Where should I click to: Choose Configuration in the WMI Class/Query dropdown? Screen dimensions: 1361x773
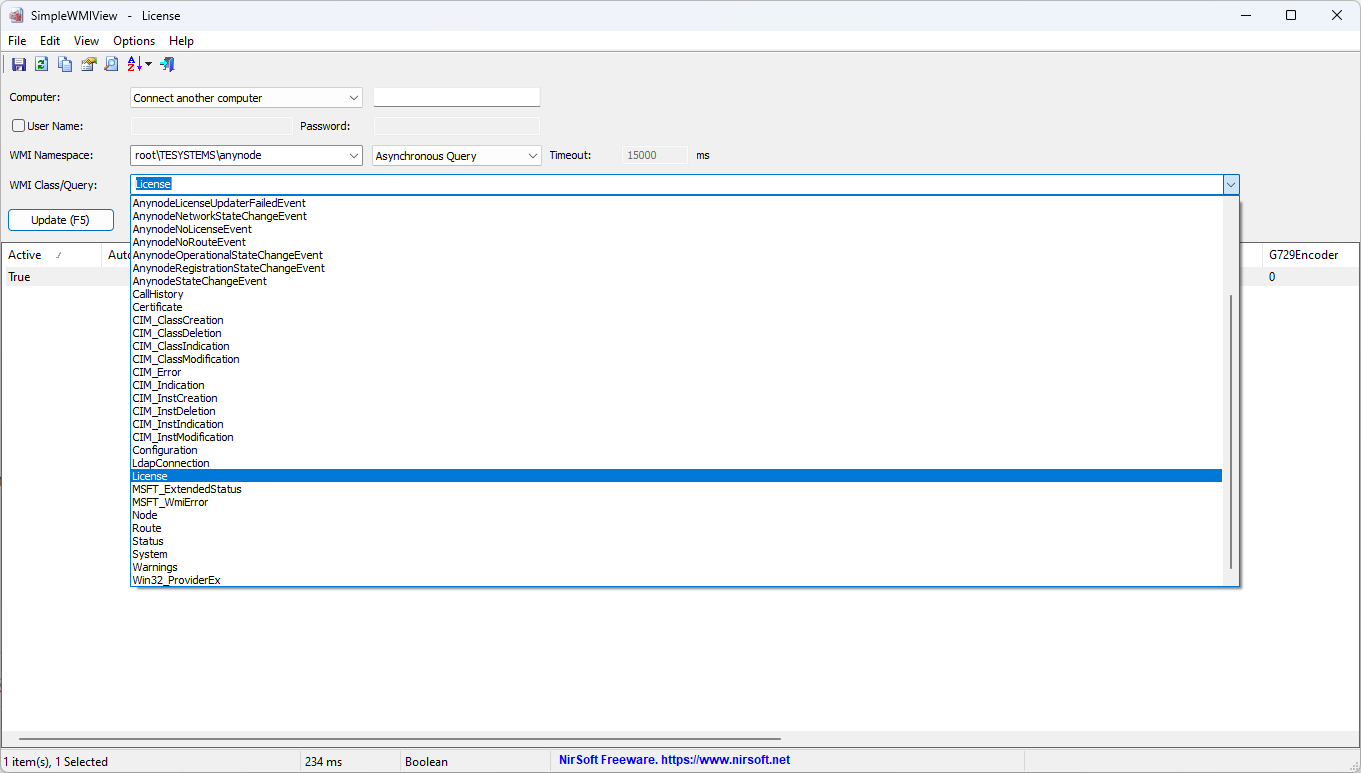click(165, 450)
